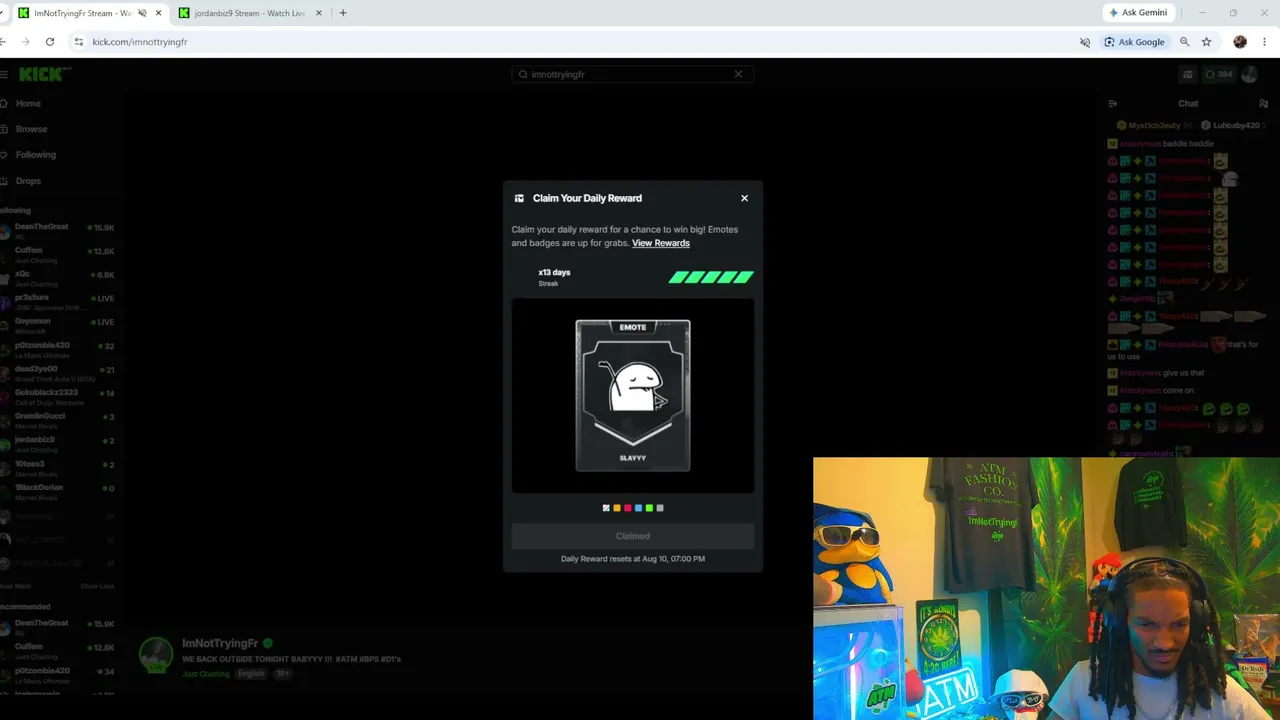This screenshot has height=720, width=1280.
Task: Pick the red reward color dot
Action: tap(628, 508)
